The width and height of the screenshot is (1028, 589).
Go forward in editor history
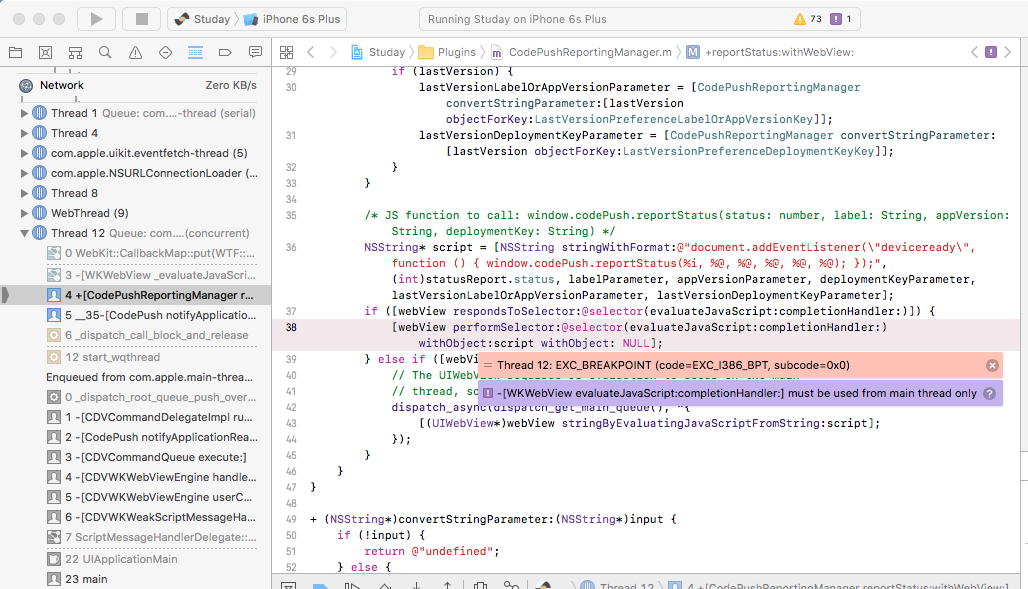coord(333,52)
